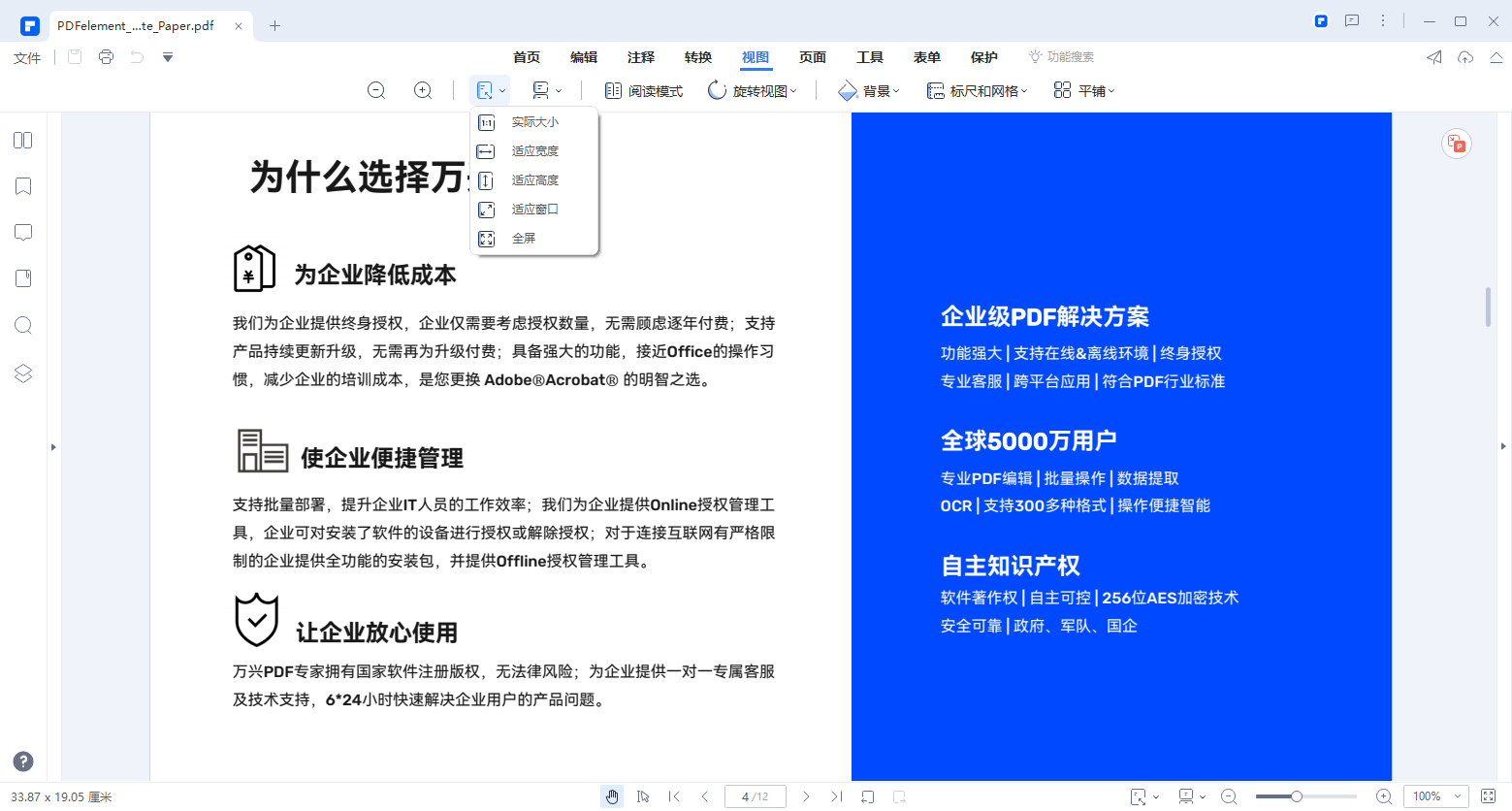Open the attachments panel in the sidebar
1512x811 pixels.
click(x=22, y=277)
